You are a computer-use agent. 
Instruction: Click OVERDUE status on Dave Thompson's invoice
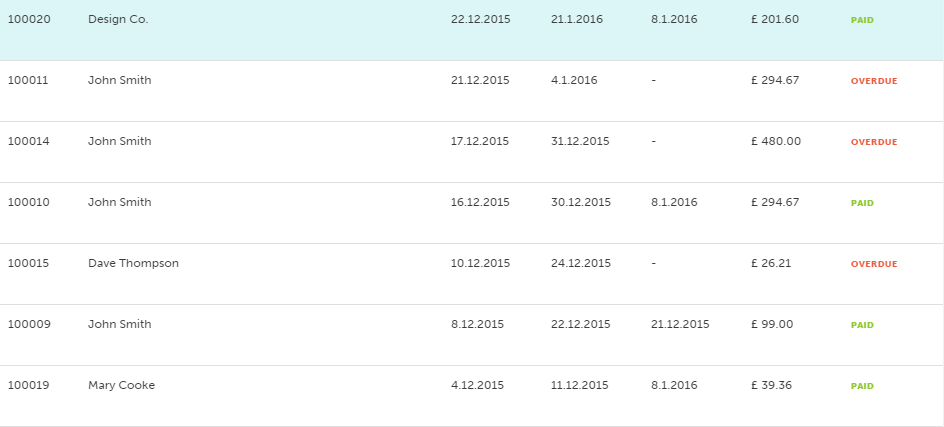[x=874, y=264]
